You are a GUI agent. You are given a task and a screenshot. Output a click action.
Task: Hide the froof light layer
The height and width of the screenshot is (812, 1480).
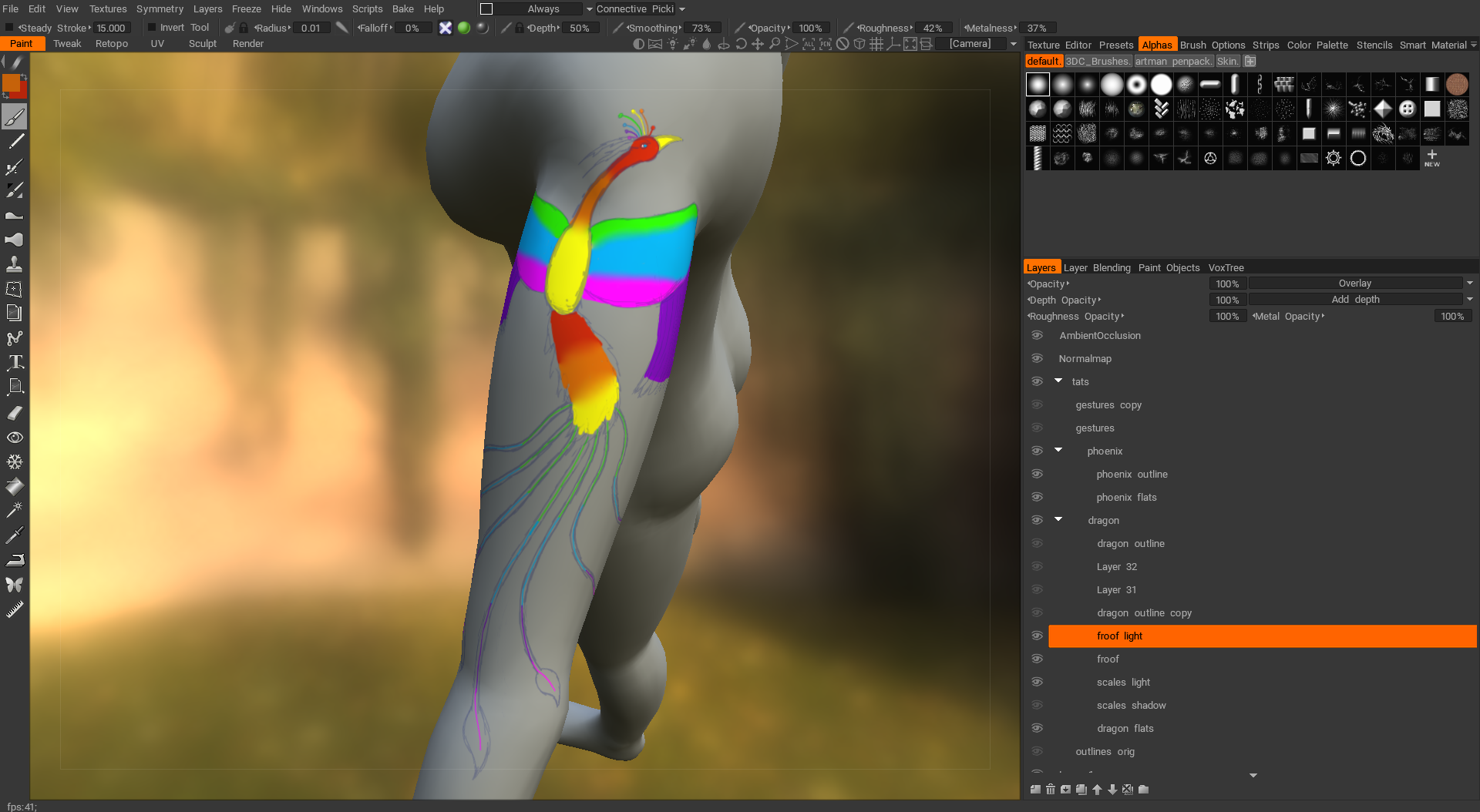(1037, 636)
